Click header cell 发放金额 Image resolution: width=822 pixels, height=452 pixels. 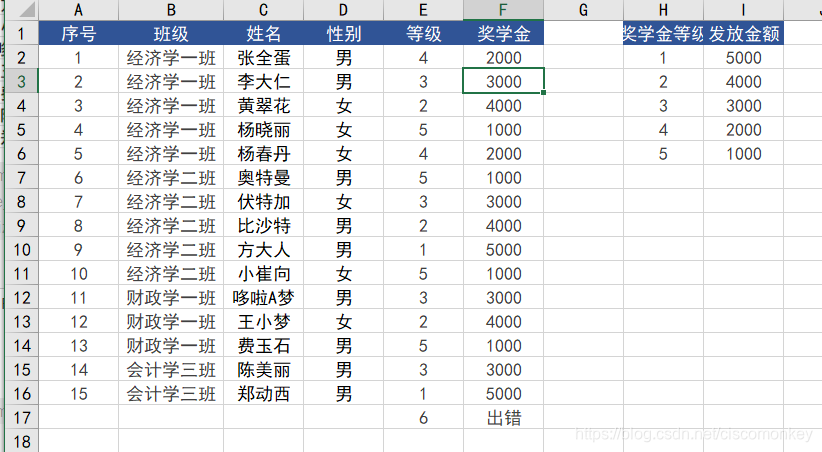click(x=743, y=34)
